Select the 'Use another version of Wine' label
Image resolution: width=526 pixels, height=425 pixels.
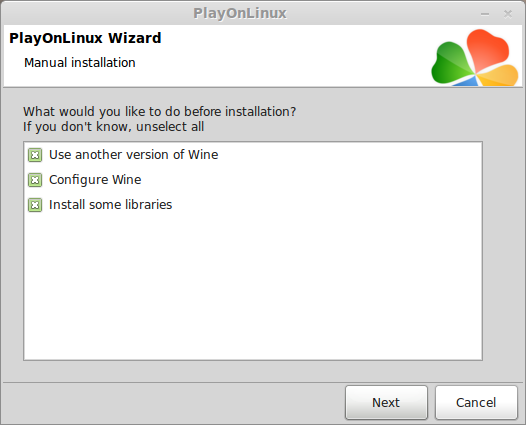click(134, 155)
